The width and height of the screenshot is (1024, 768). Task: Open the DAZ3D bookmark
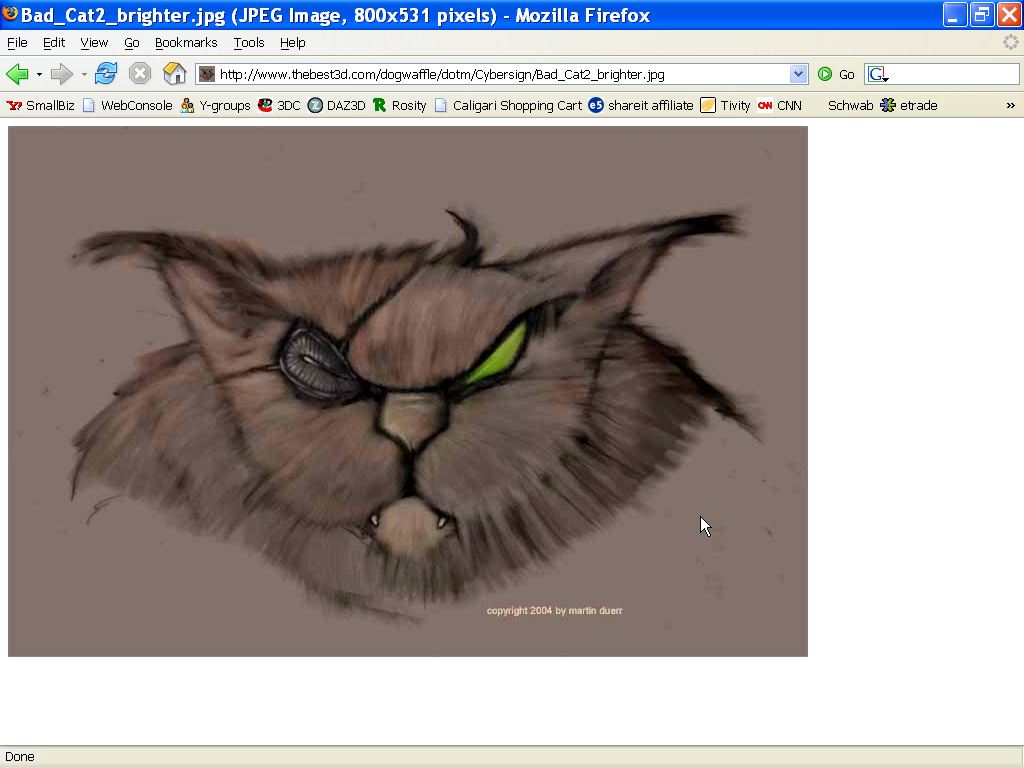point(336,105)
